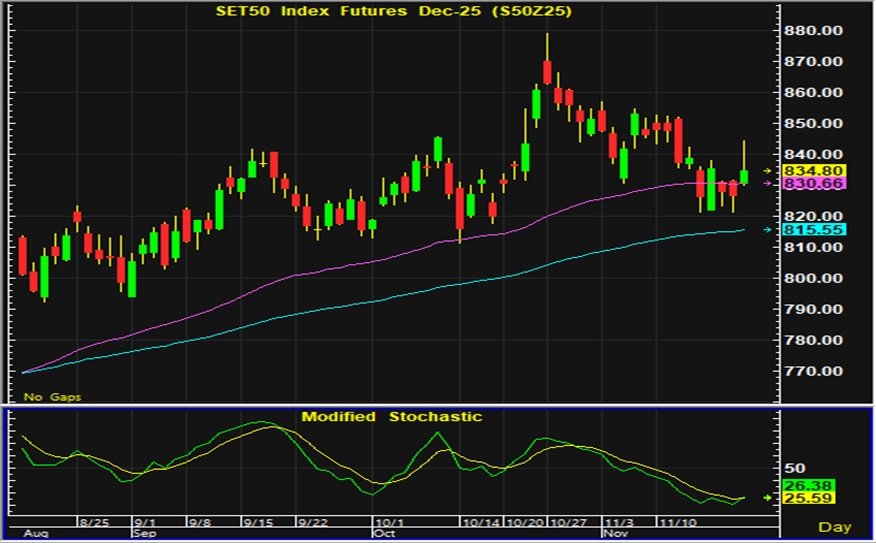Click the No Gaps label
This screenshot has height=543, width=876.
pos(52,397)
